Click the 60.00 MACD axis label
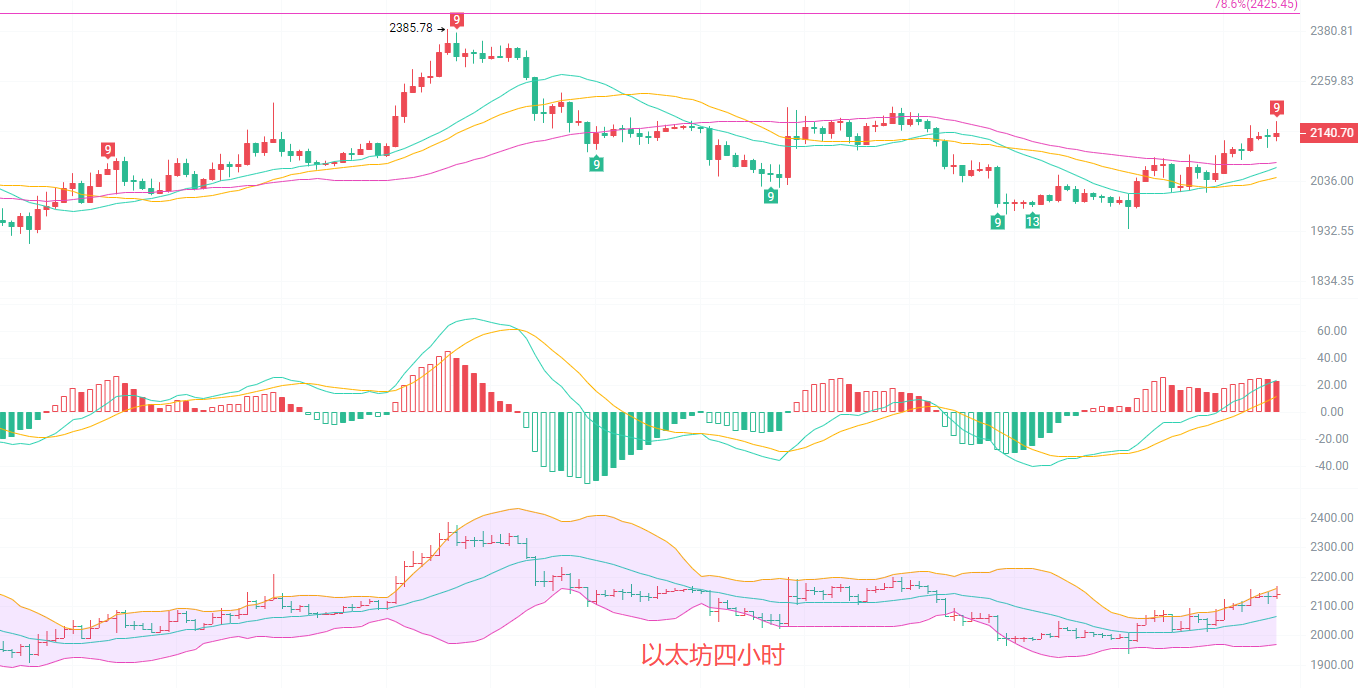Viewport: 1358px width, 688px height. pos(1331,331)
